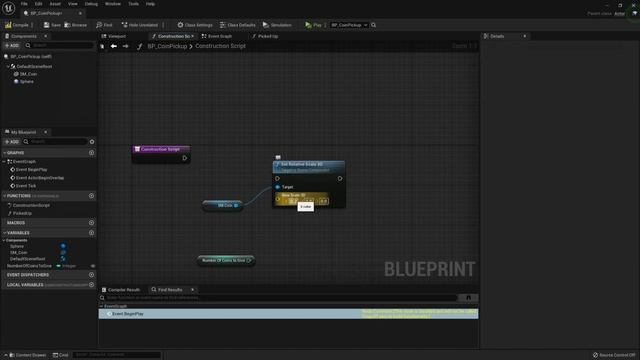Toggle visibility eye for NumberOfCoinsToGive
The height and width of the screenshot is (360, 640).
pos(93,266)
